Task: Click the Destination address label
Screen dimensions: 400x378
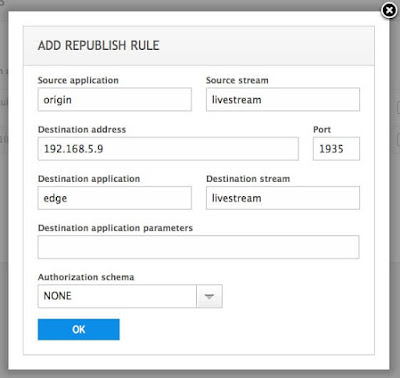Action: pyautogui.click(x=82, y=129)
